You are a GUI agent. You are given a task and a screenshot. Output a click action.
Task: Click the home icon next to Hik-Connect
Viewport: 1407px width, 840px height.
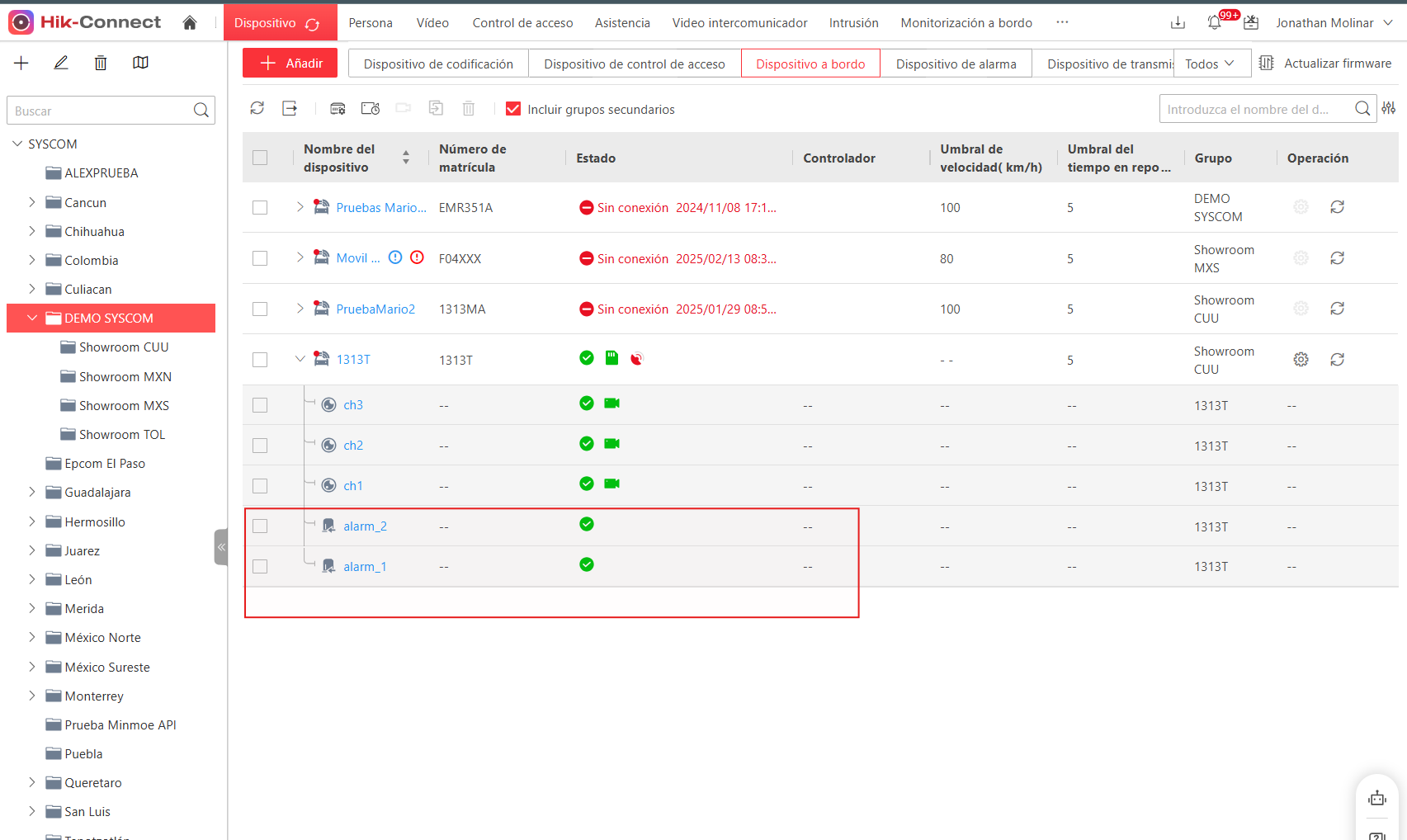coord(190,23)
